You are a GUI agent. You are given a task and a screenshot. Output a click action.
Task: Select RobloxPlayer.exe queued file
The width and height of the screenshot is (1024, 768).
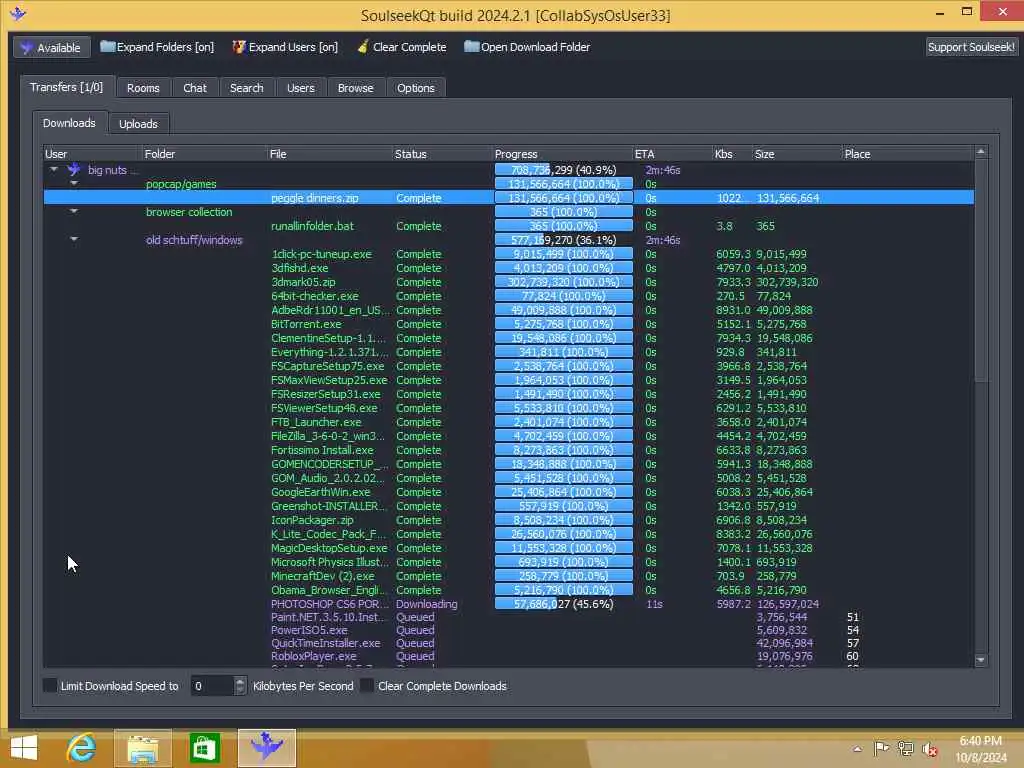click(313, 656)
